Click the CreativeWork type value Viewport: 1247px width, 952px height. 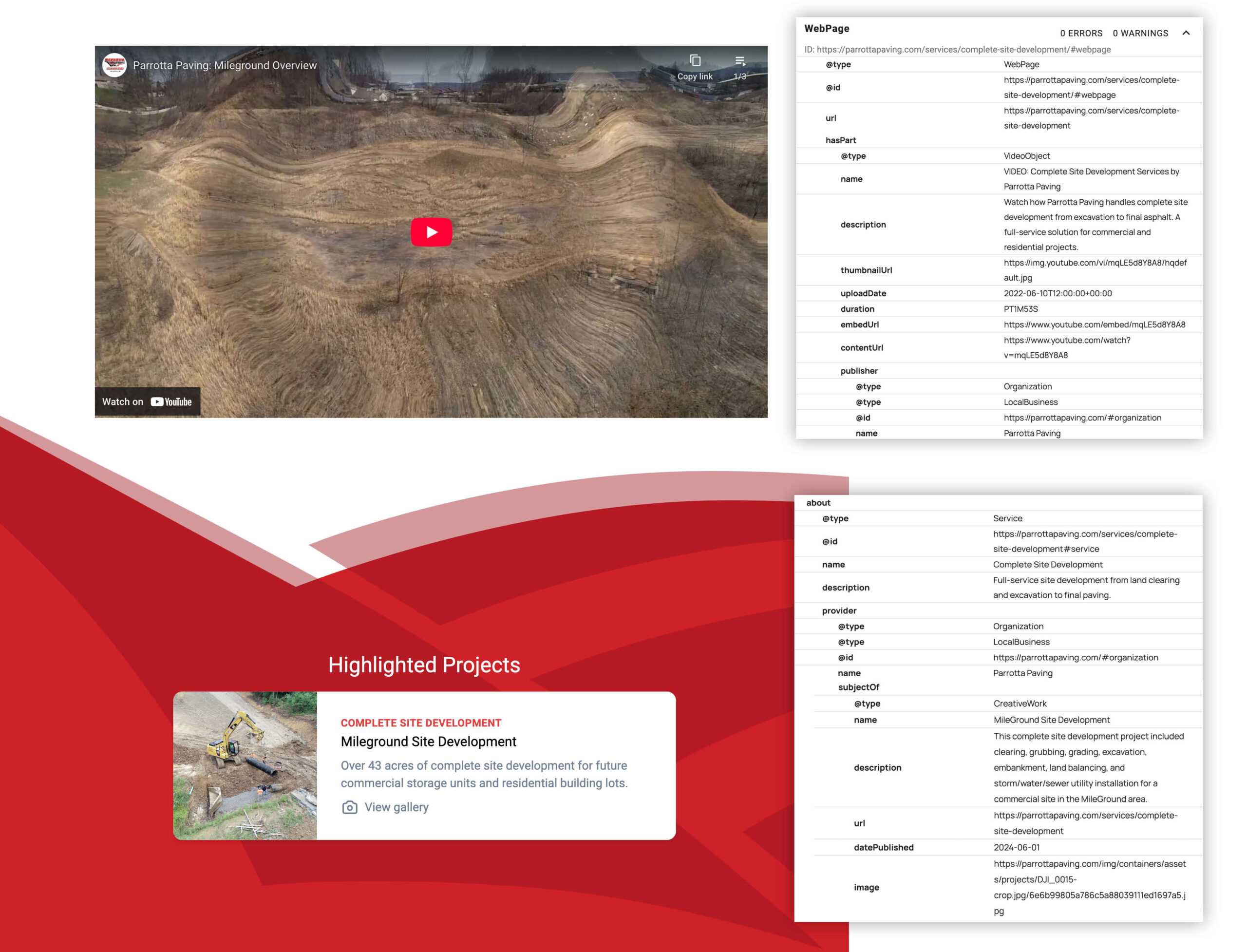[1020, 704]
